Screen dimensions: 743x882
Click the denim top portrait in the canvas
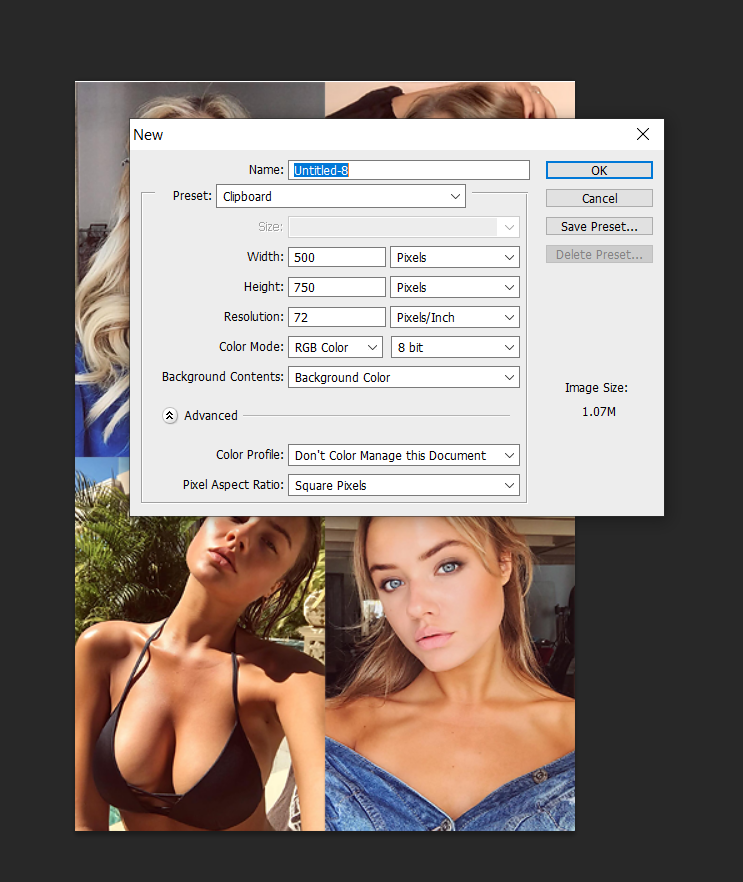tap(450, 673)
